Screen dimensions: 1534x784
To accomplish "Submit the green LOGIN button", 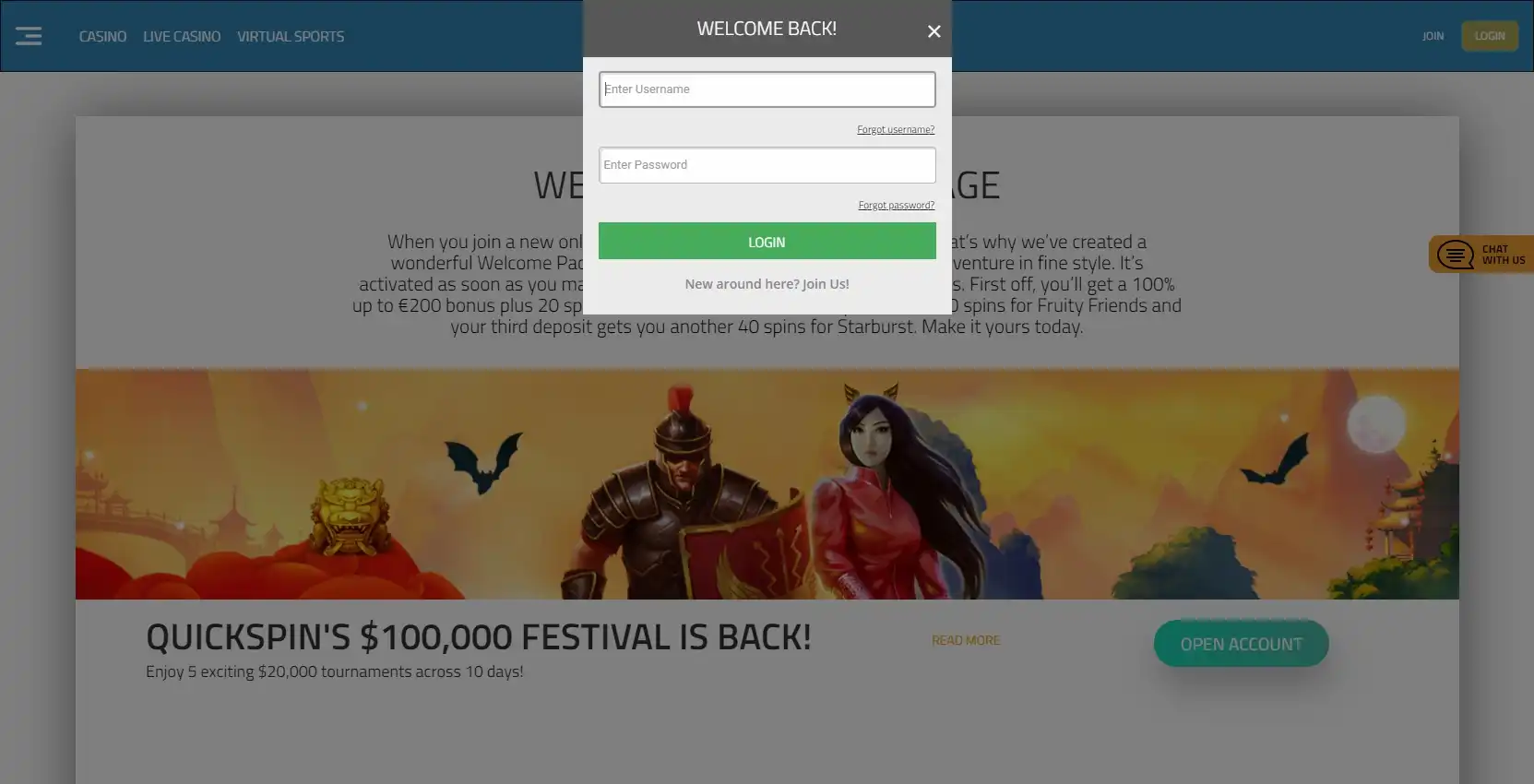I will 767,241.
